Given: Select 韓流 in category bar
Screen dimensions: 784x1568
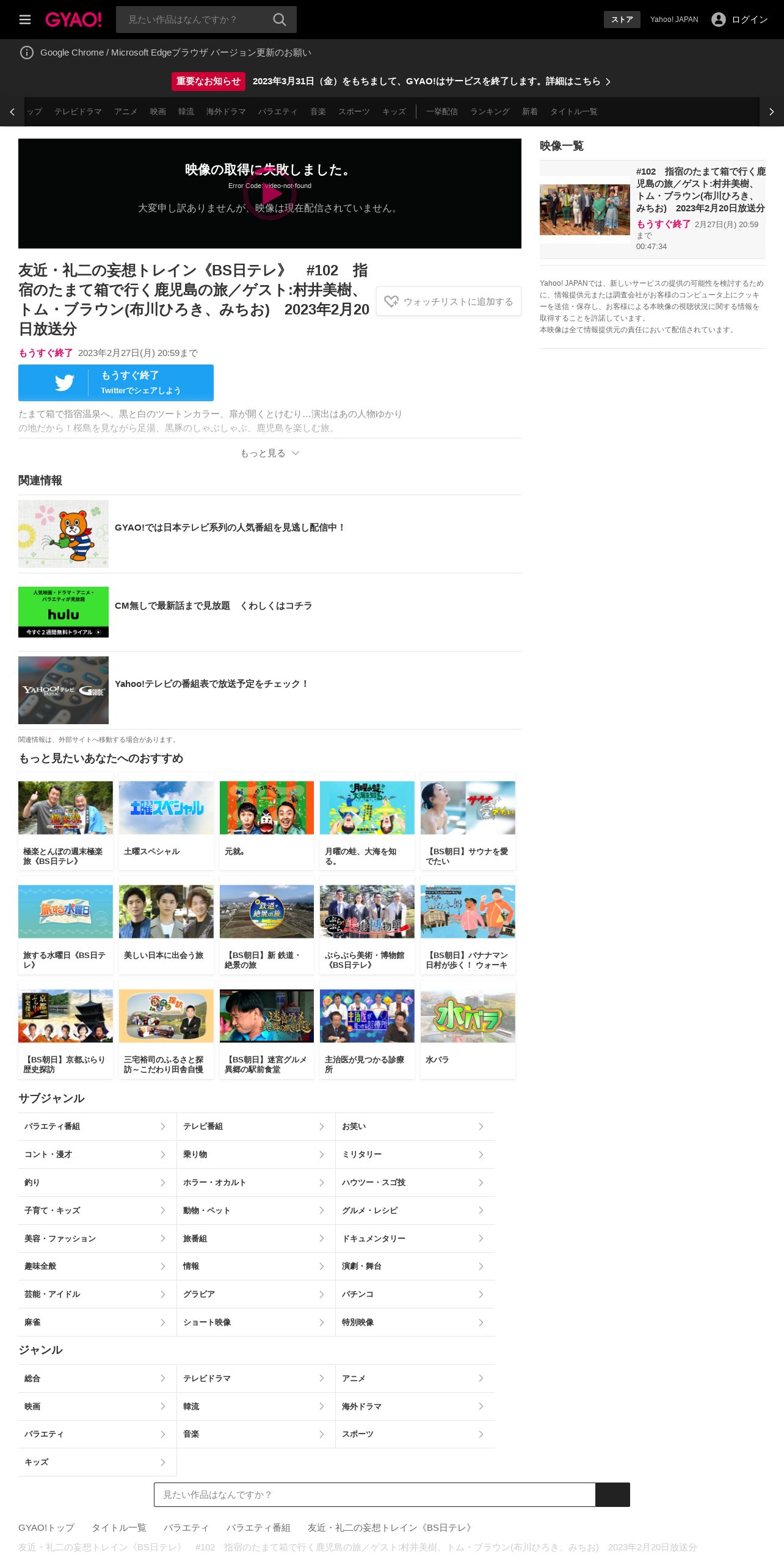Looking at the screenshot, I should click(186, 112).
